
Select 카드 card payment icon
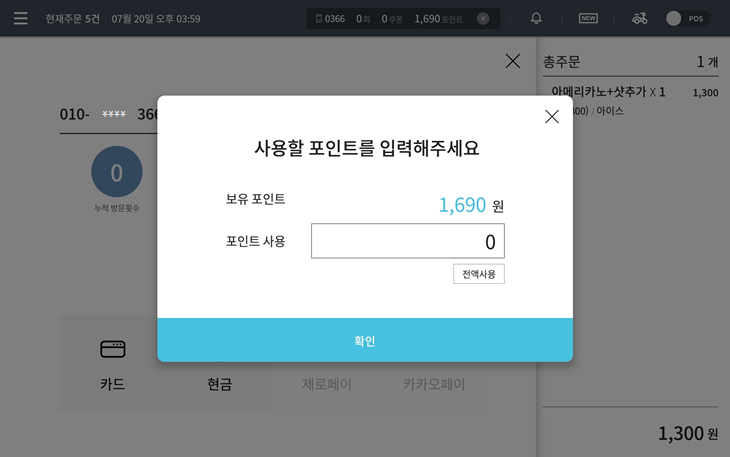(x=113, y=349)
